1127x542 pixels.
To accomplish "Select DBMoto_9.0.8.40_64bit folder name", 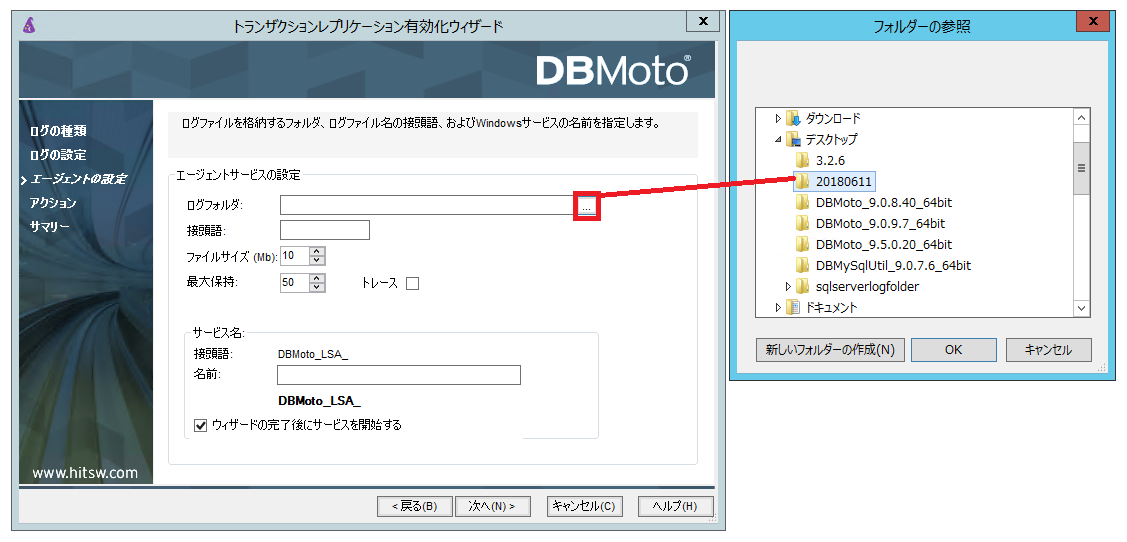I will pos(884,203).
